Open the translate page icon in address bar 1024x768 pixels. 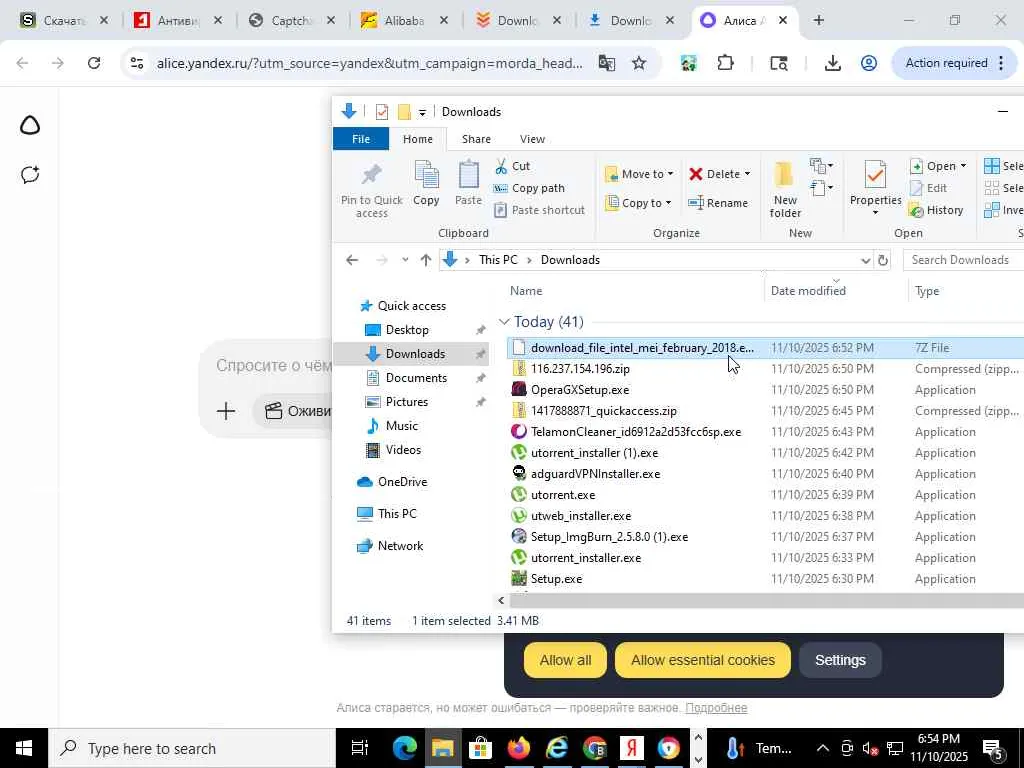tap(607, 63)
